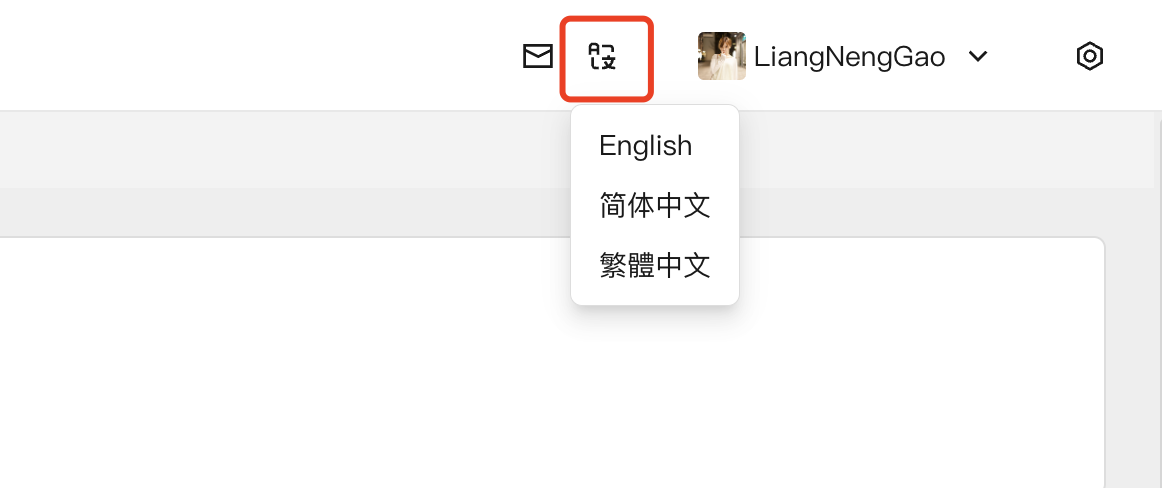Pick Traditional Chinese (繁體中文) entry
The image size is (1162, 488).
coord(655,265)
